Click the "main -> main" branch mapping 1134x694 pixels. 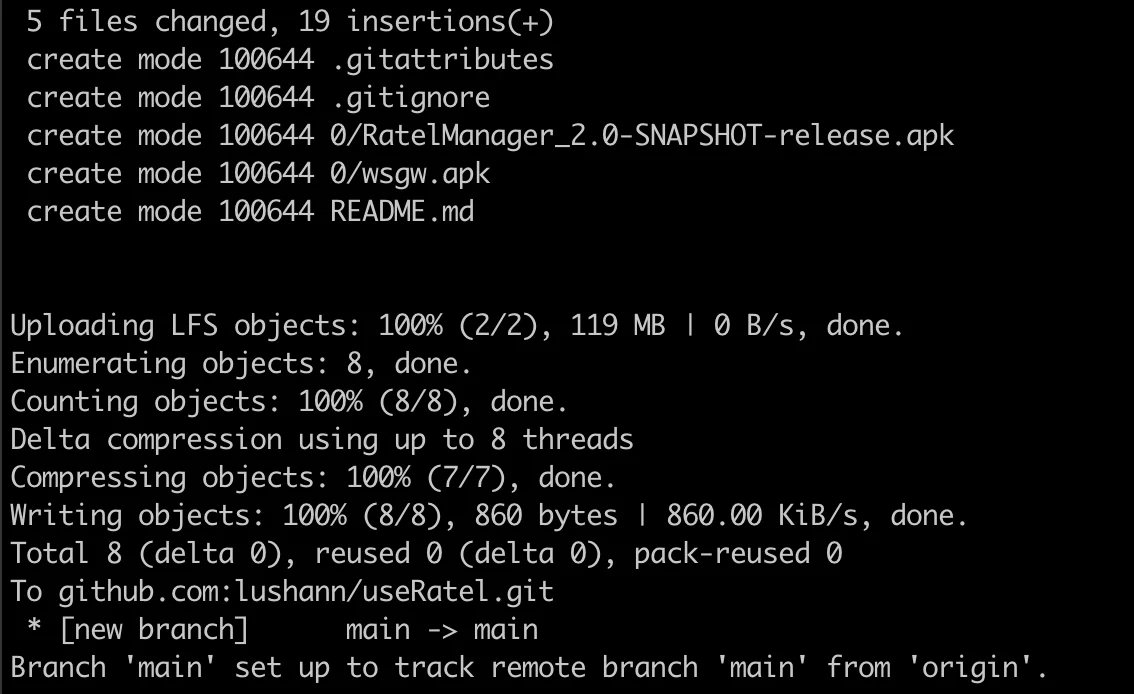[x=442, y=629]
